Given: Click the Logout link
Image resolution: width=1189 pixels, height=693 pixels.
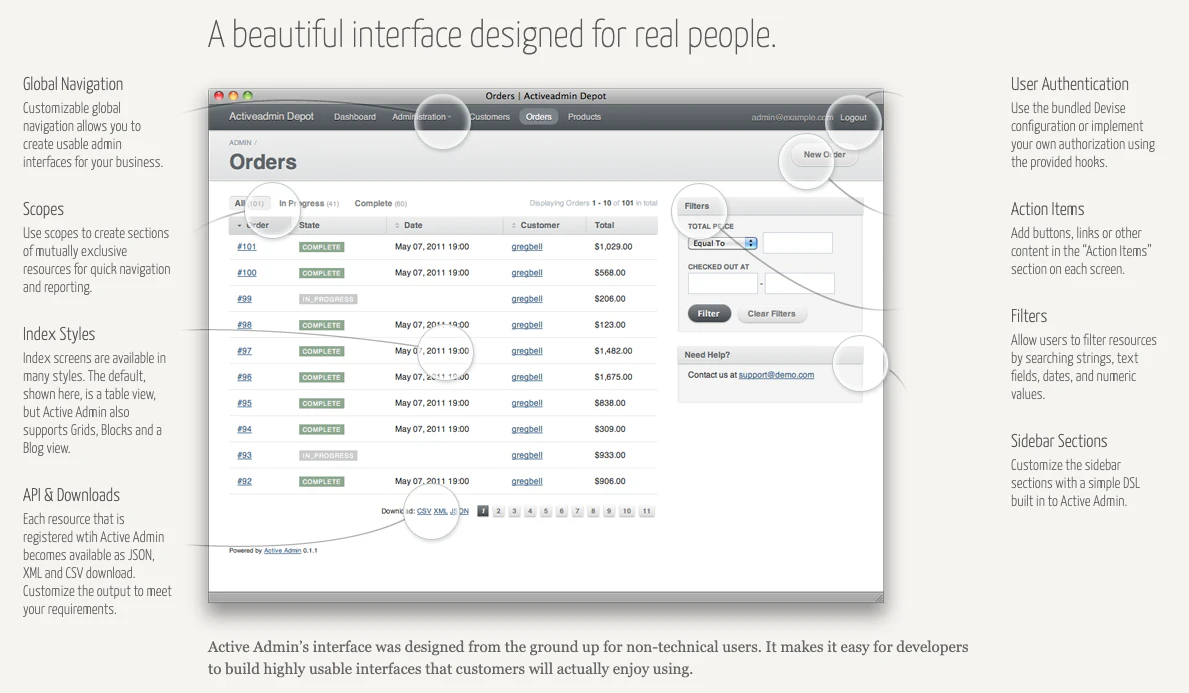Looking at the screenshot, I should 853,118.
